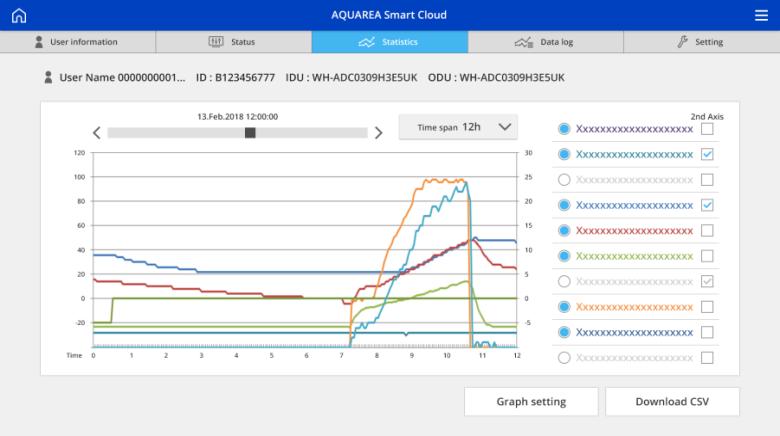The width and height of the screenshot is (780, 436).
Task: Click the orange line peak on graph
Action: [443, 181]
